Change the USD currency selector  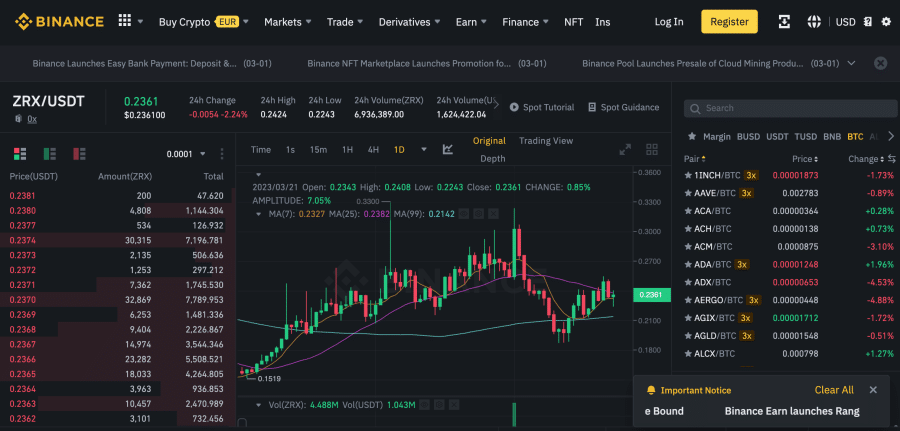pyautogui.click(x=845, y=22)
